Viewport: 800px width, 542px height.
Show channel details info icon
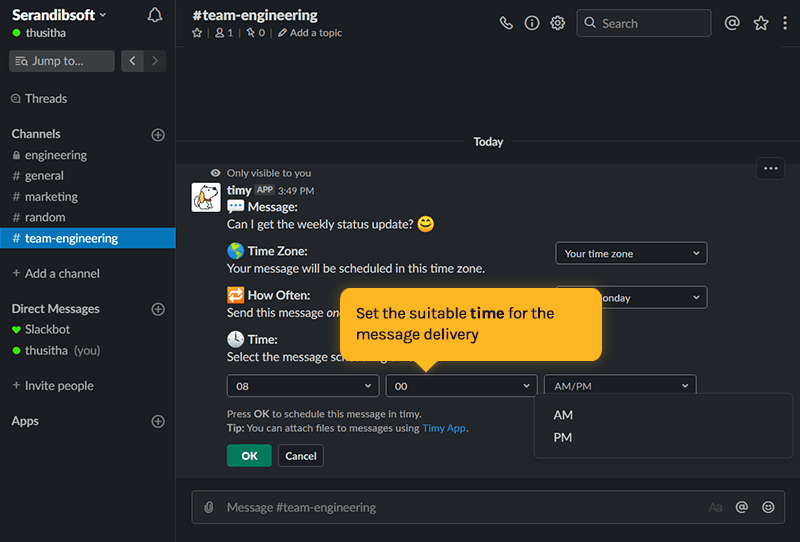(532, 23)
